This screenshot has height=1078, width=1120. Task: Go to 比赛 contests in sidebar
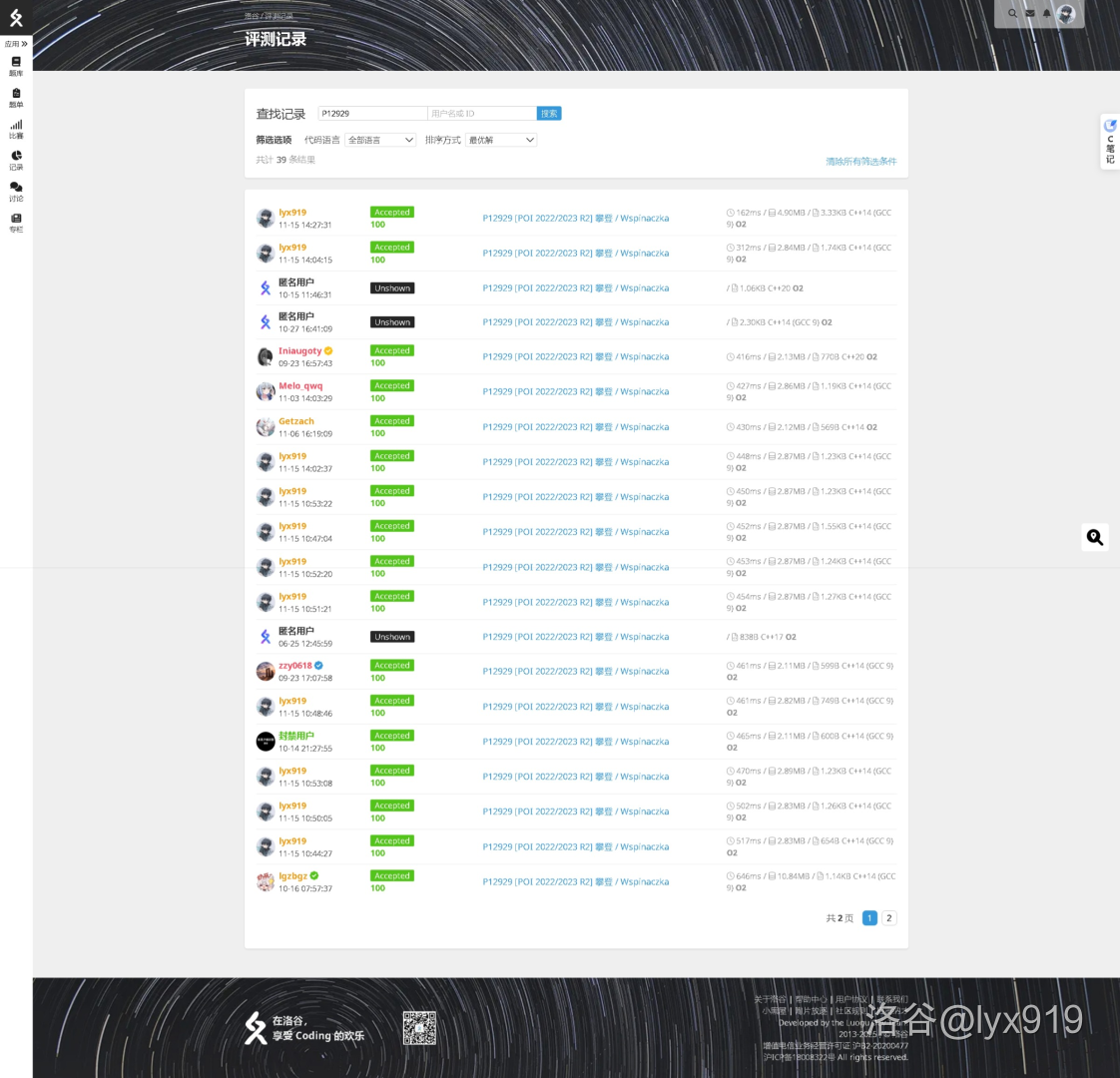(x=16, y=129)
